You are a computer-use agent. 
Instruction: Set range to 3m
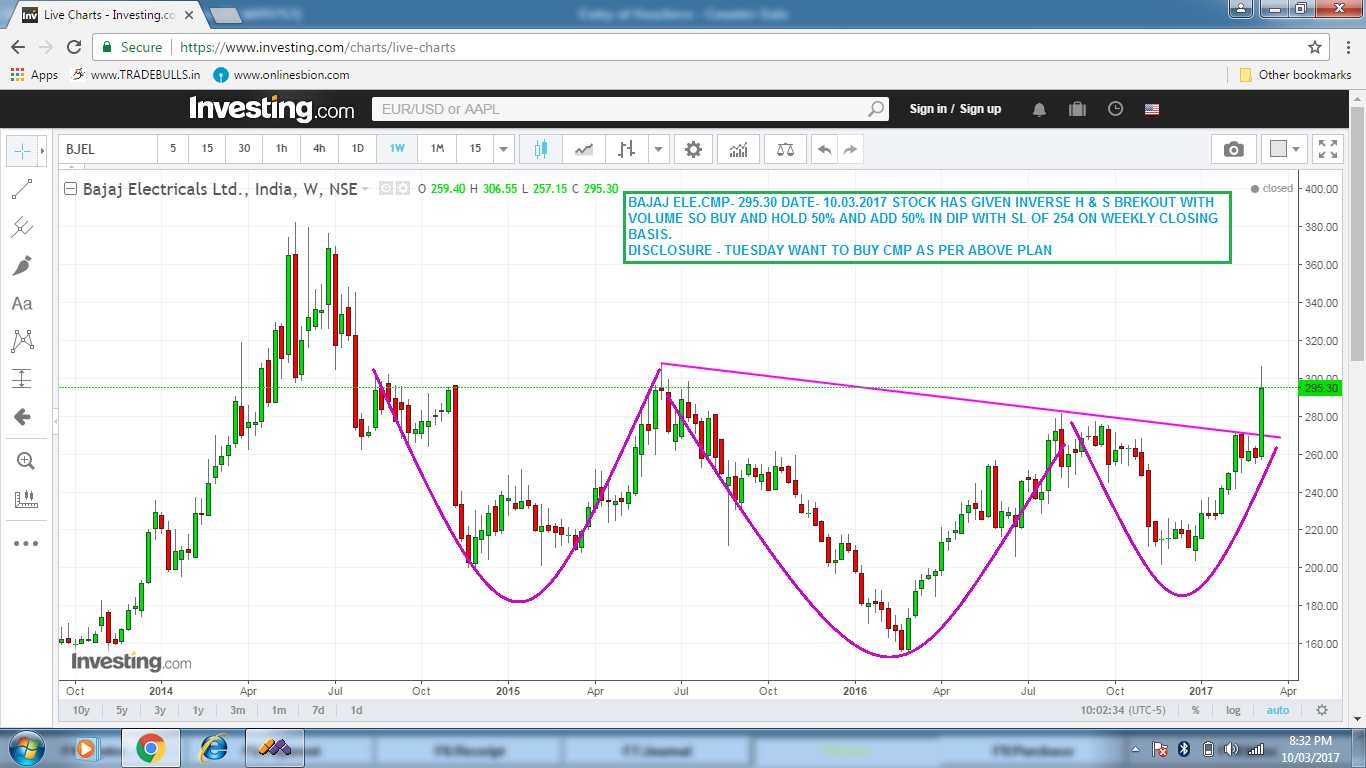237,710
